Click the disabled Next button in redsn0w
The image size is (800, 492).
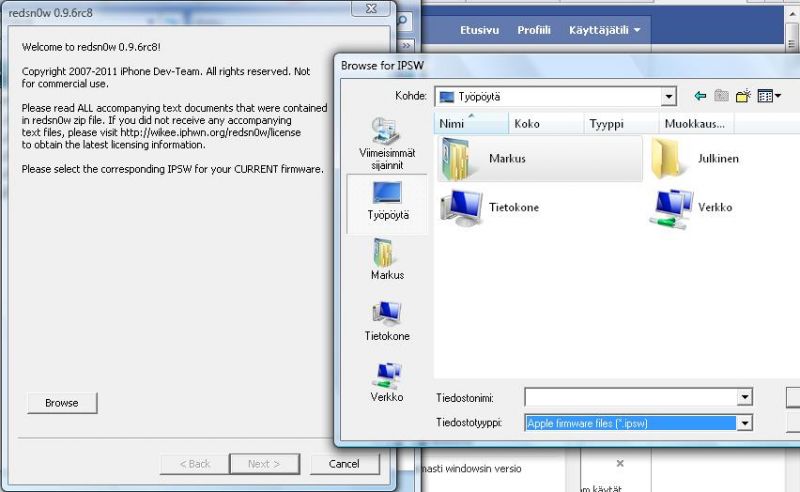coord(264,464)
